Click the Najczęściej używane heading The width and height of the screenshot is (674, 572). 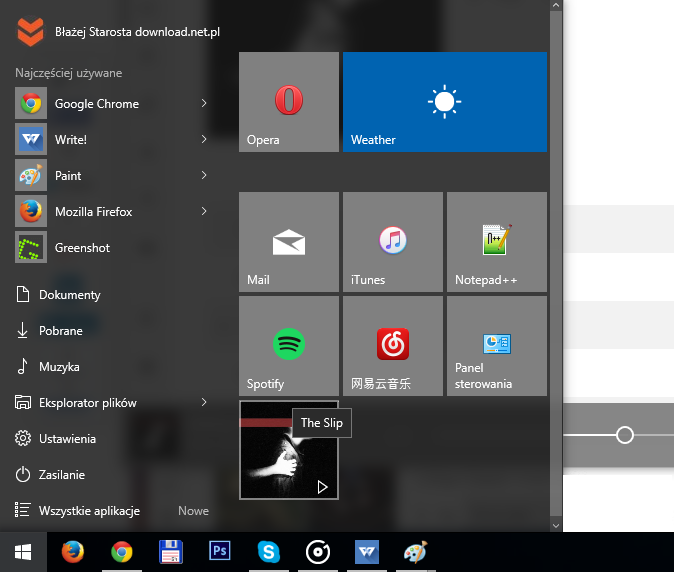tap(69, 73)
